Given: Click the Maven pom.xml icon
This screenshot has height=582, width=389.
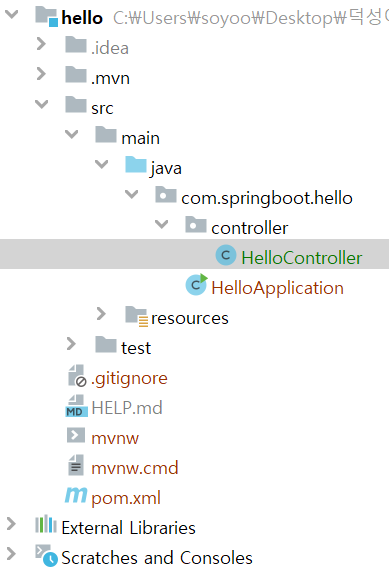Looking at the screenshot, I should pos(76,495).
